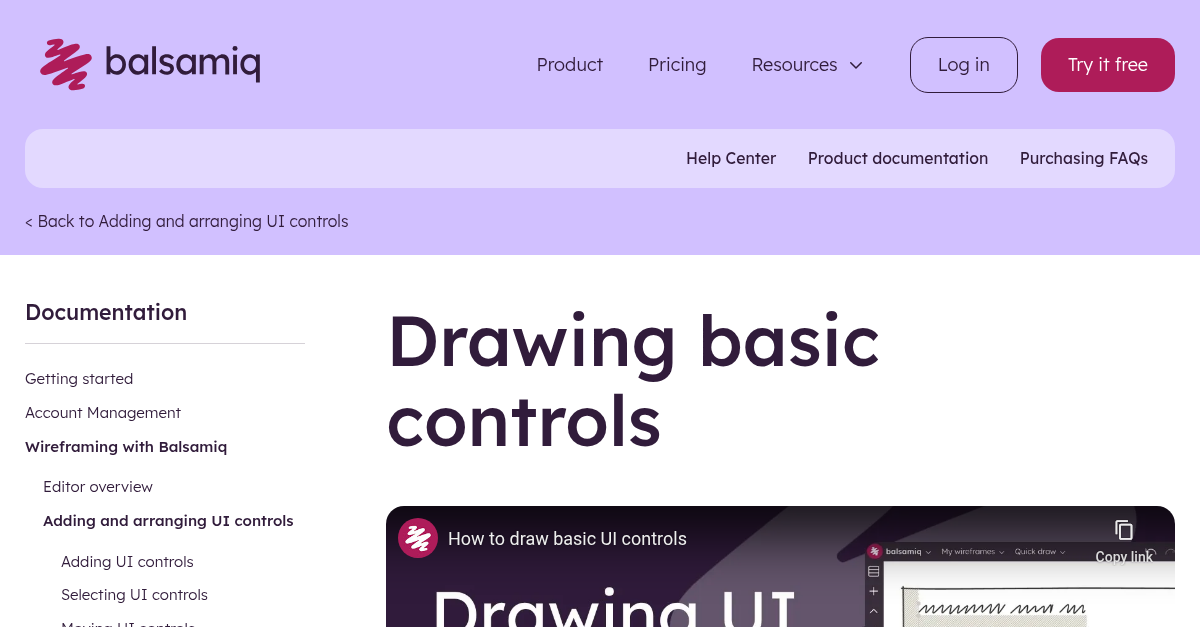The width and height of the screenshot is (1200, 627).
Task: Click the Balsamiq channel avatar on the video
Action: click(x=417, y=538)
